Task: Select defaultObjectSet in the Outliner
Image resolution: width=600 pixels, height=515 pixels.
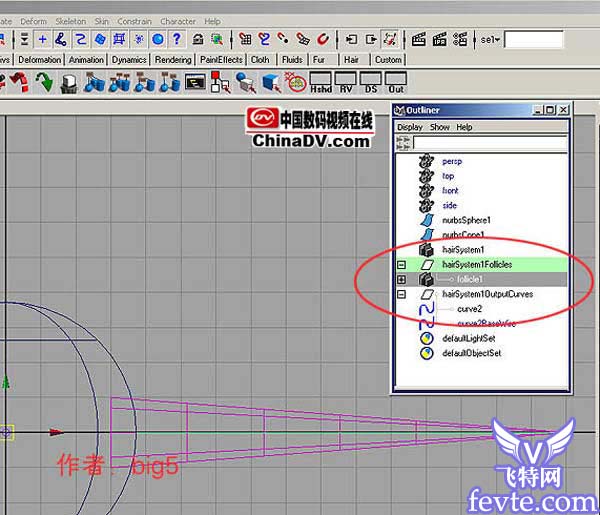Action: 471,353
